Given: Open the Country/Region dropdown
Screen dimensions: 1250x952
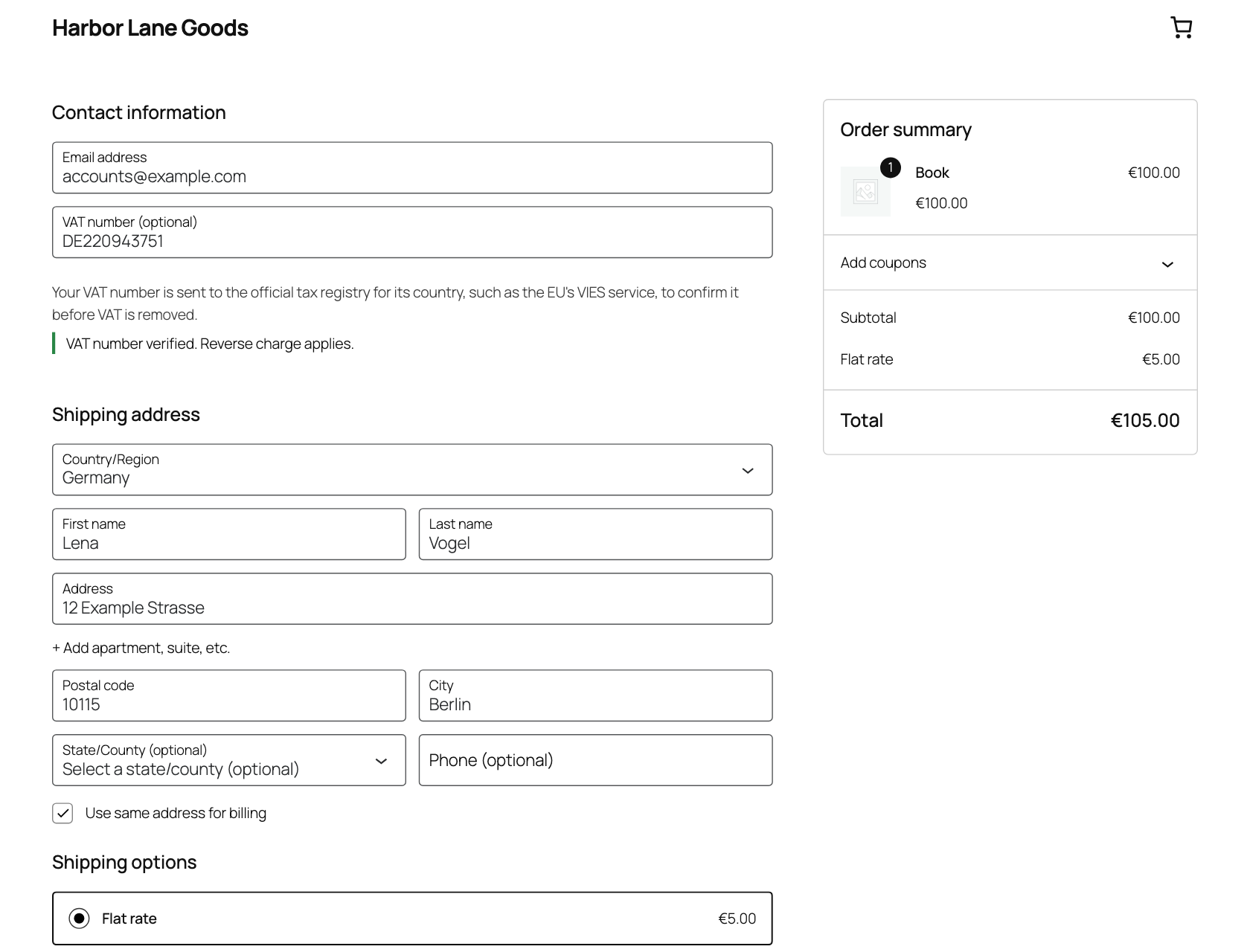Looking at the screenshot, I should click(412, 469).
